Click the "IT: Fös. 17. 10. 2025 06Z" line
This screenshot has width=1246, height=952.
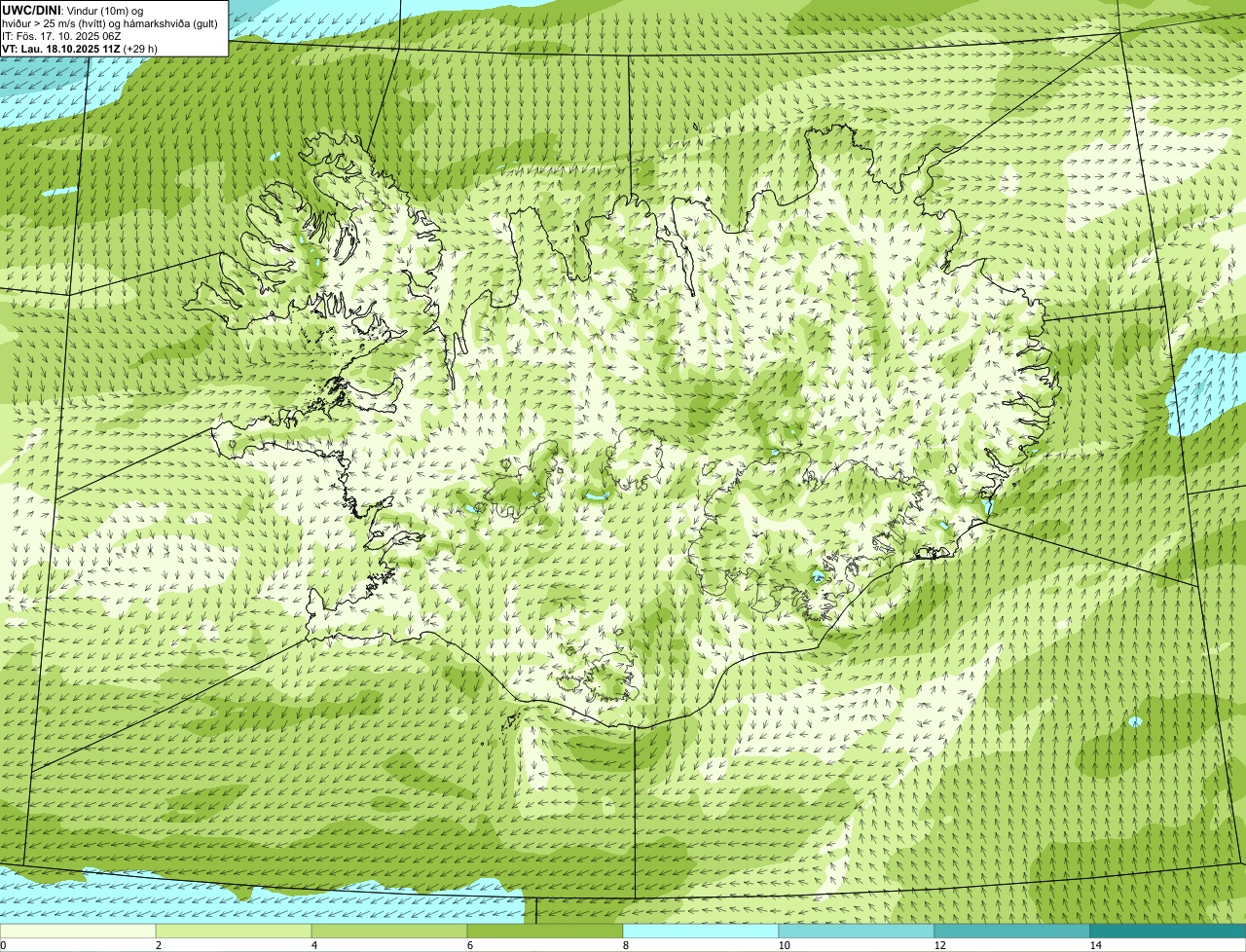coord(61,36)
